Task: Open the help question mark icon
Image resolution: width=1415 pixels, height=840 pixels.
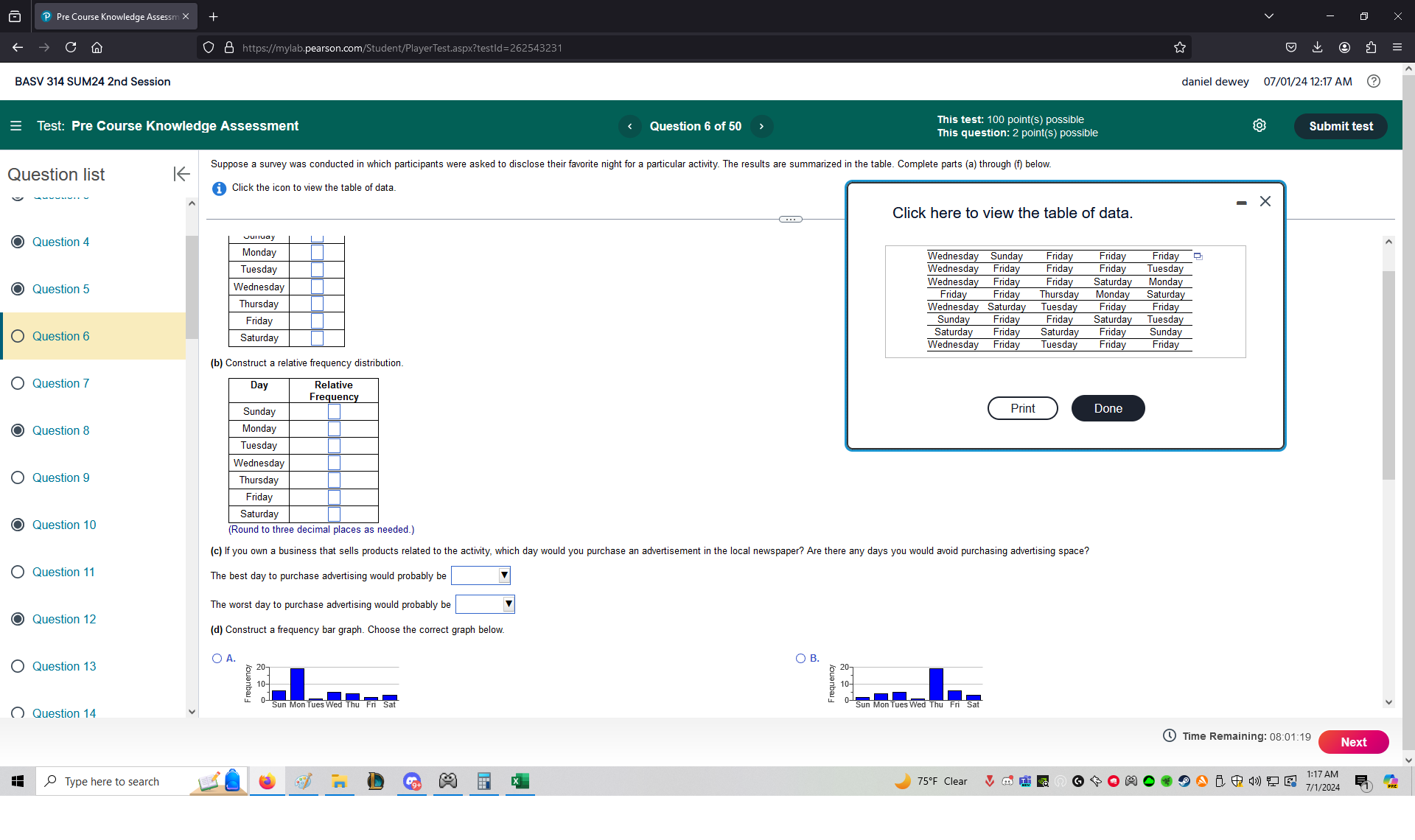Action: [x=1374, y=82]
